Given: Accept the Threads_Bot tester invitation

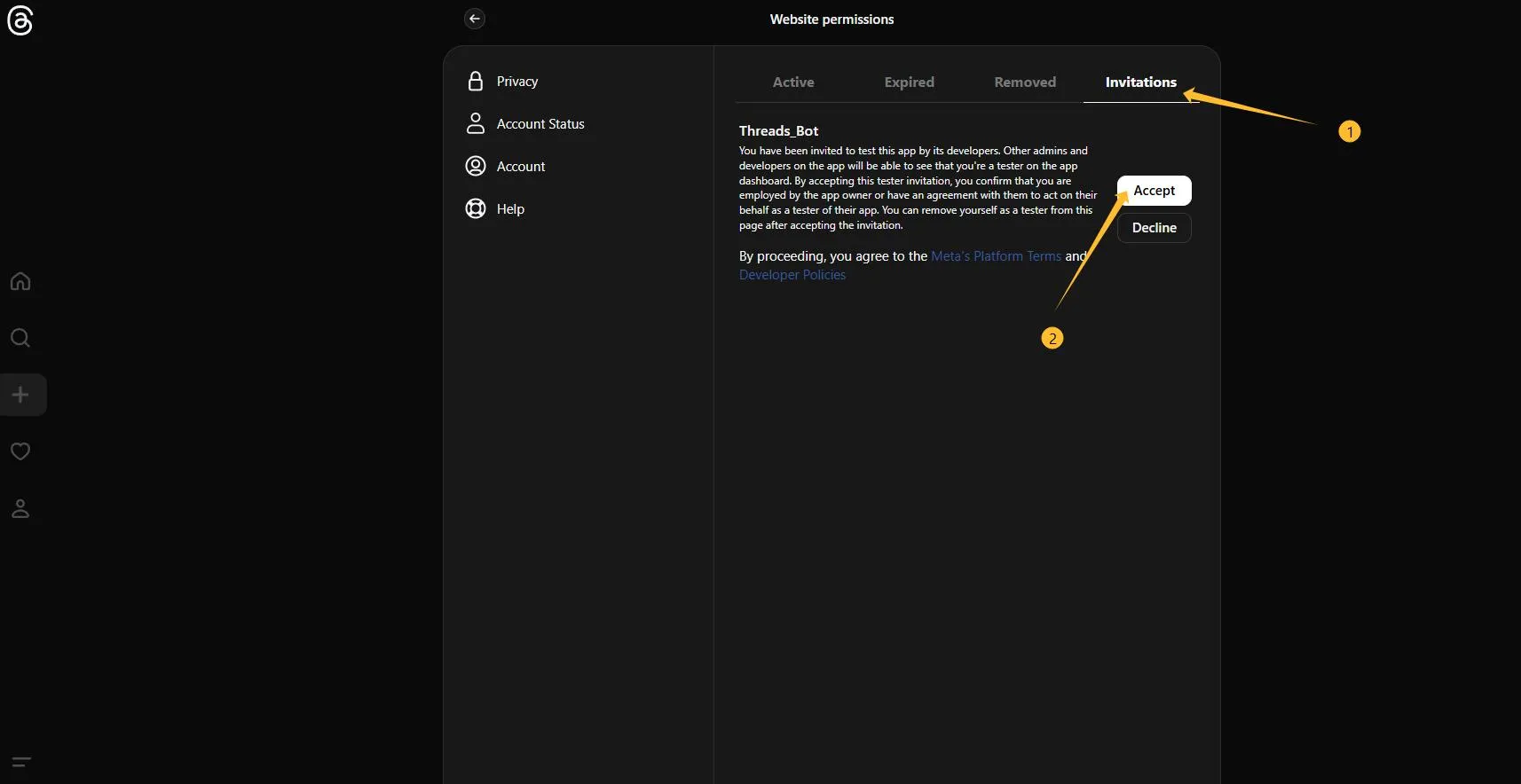Looking at the screenshot, I should [x=1154, y=191].
